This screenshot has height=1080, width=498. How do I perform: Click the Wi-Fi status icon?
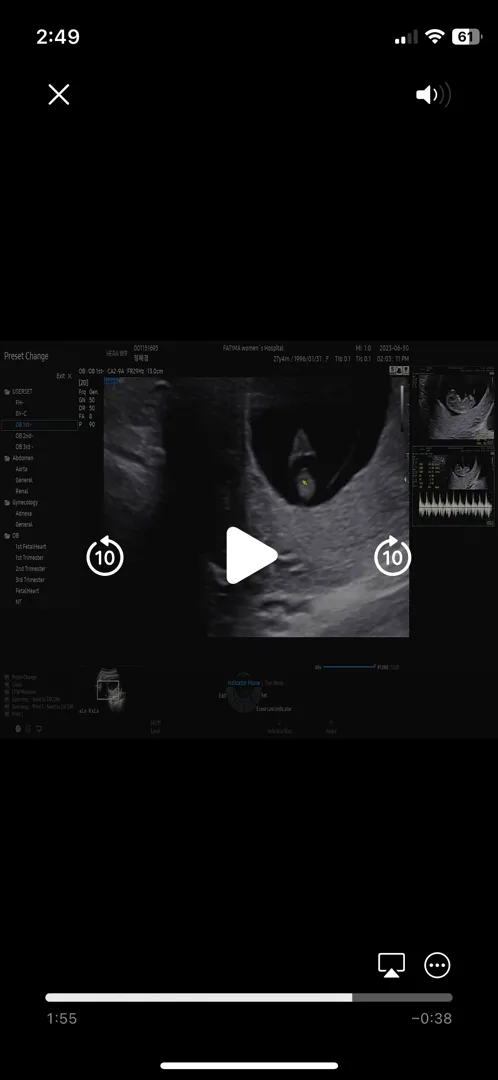coord(435,37)
